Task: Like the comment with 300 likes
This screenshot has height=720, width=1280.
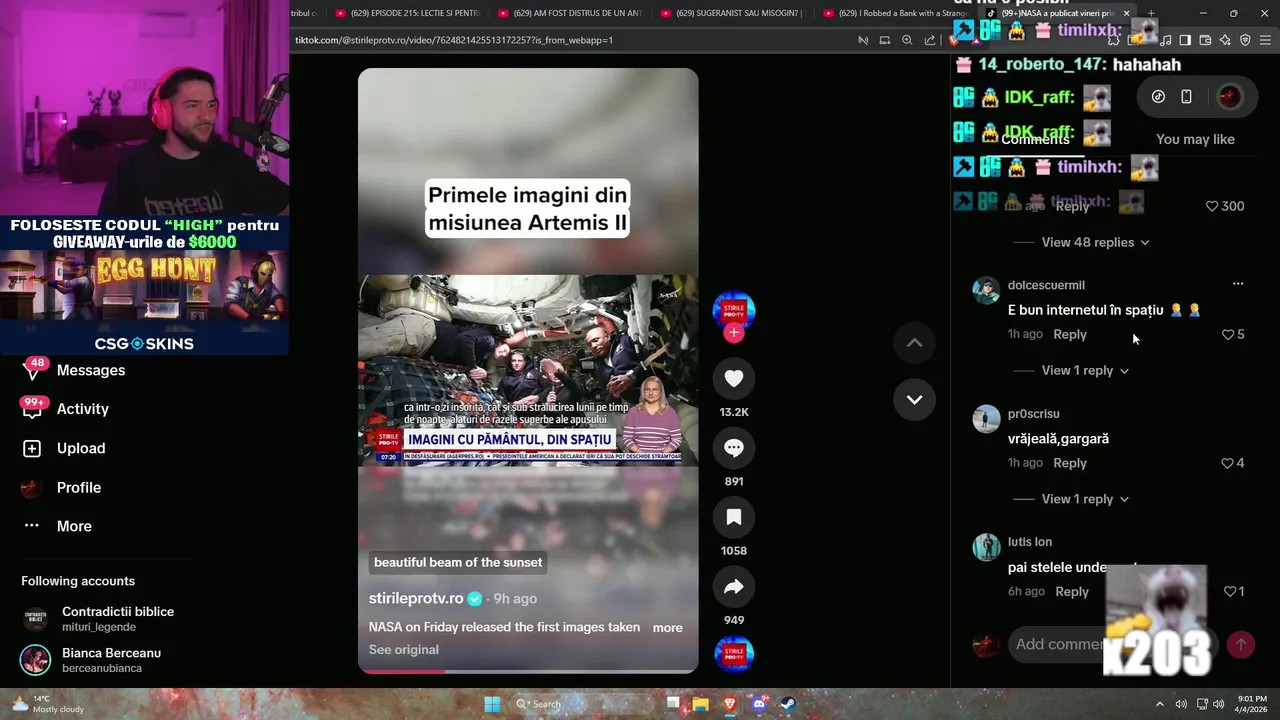Action: (1212, 206)
